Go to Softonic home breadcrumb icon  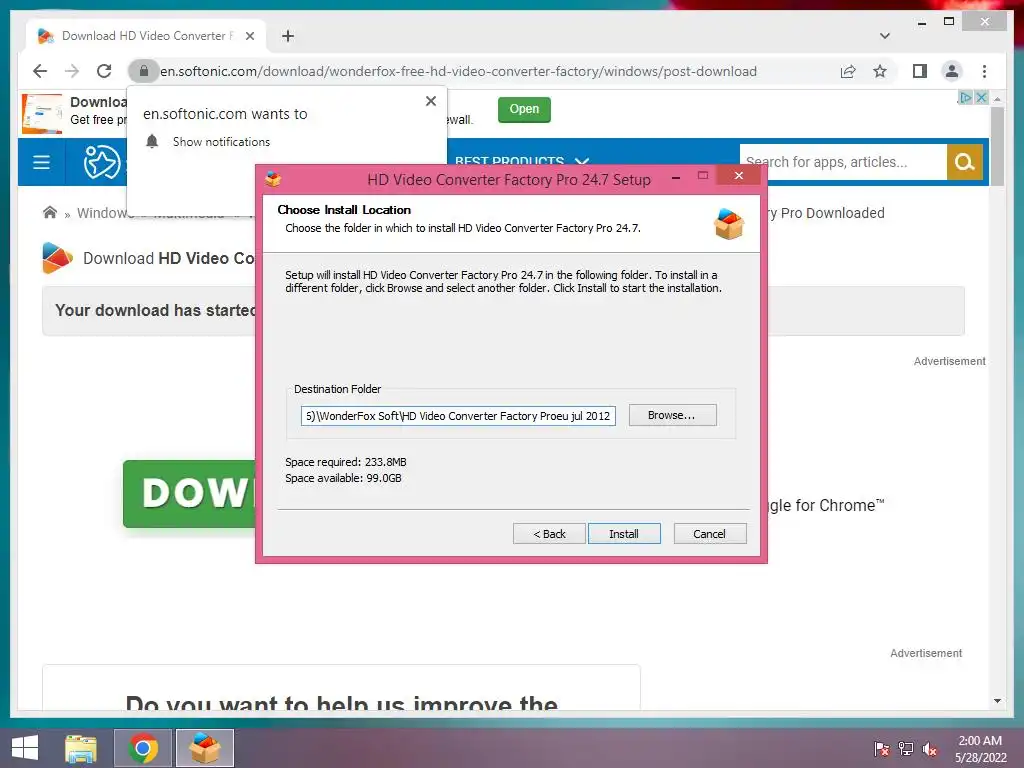(x=50, y=212)
